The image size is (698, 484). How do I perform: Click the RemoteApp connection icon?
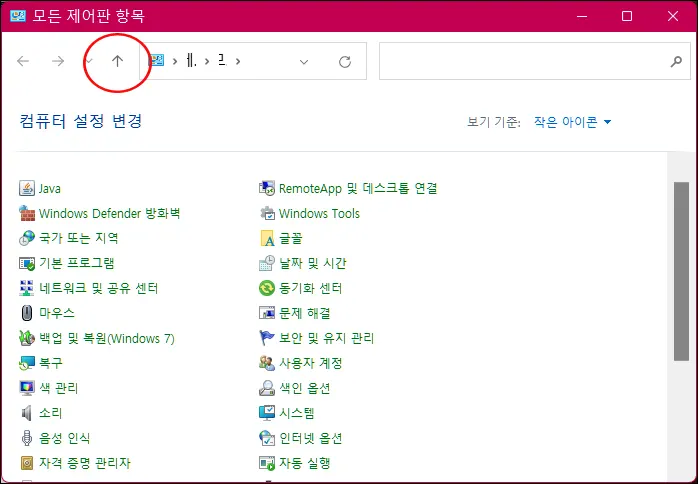(x=267, y=188)
